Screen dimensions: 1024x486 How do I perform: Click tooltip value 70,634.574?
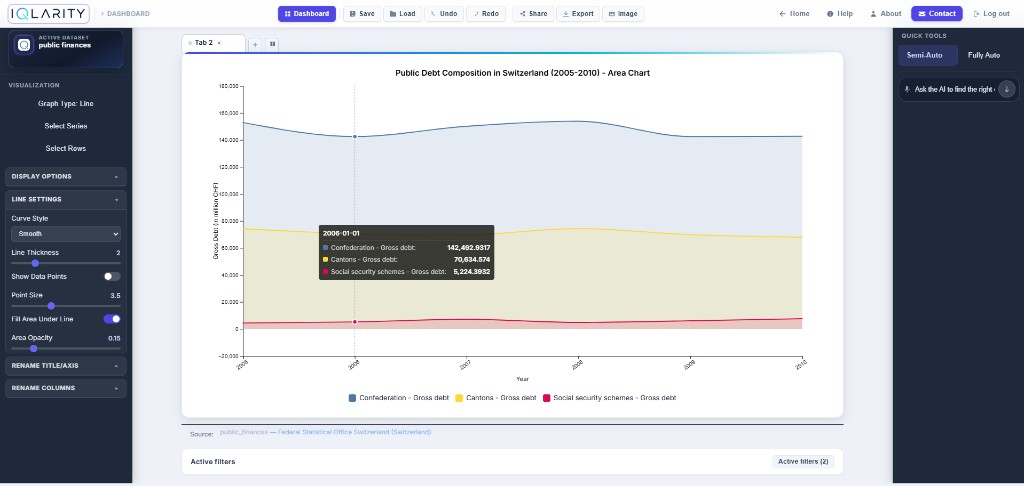click(x=472, y=260)
